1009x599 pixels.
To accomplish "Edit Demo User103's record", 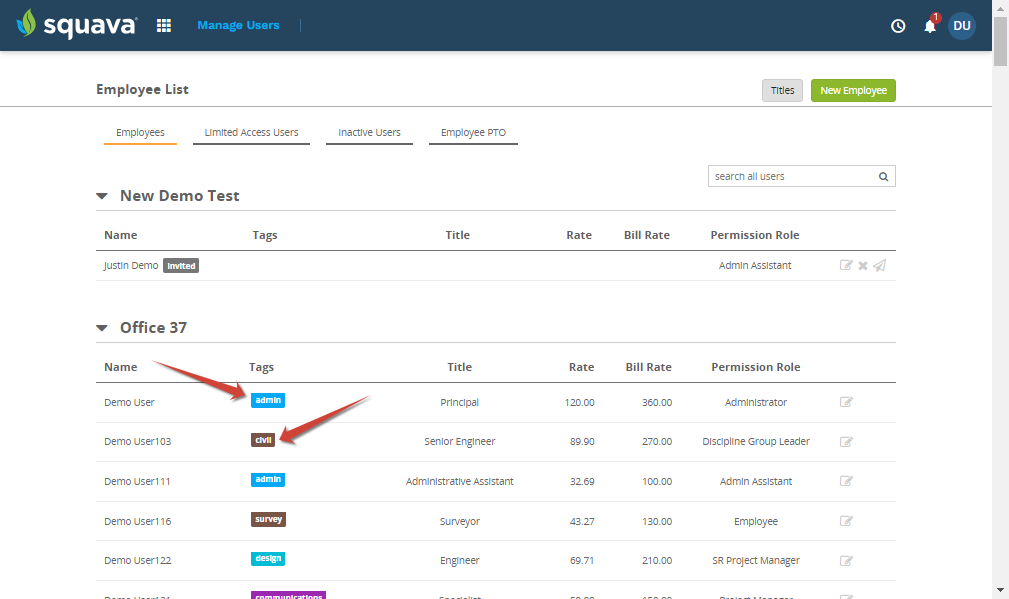I will pos(846,441).
